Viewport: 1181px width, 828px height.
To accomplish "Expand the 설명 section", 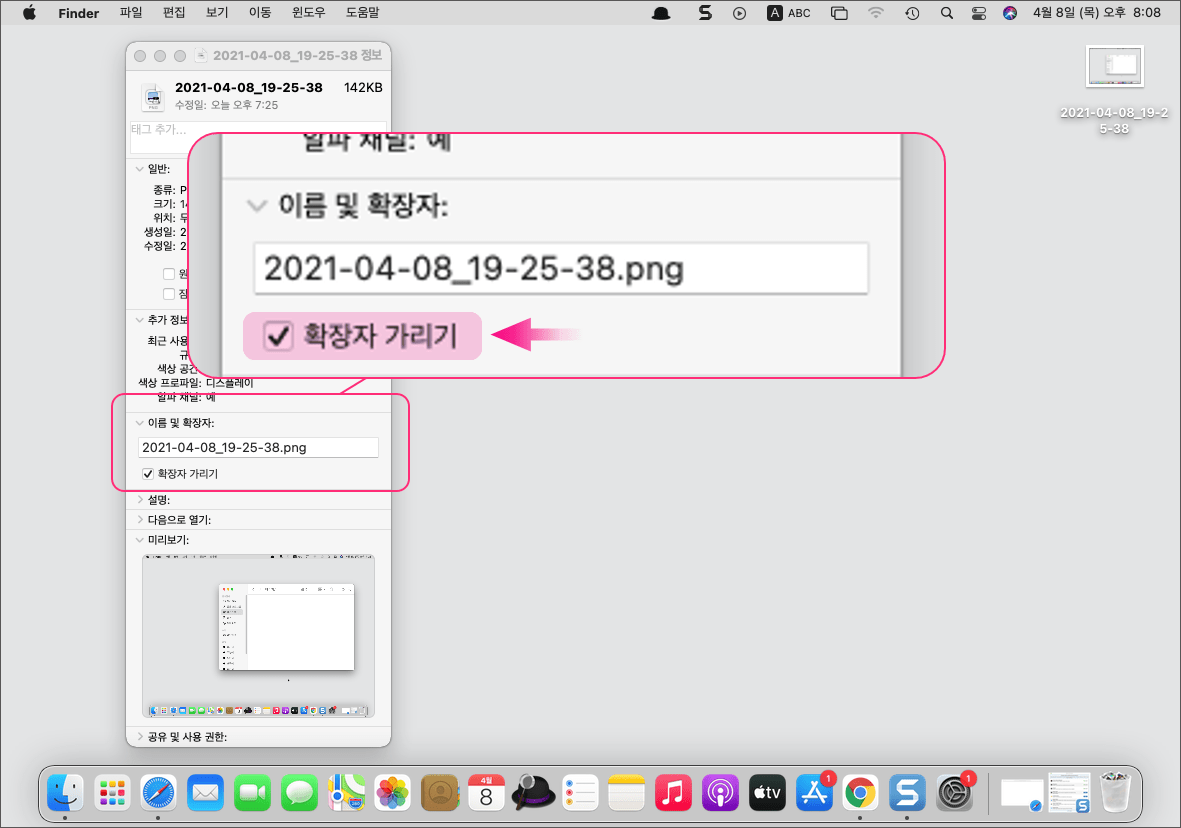I will click(x=139, y=499).
